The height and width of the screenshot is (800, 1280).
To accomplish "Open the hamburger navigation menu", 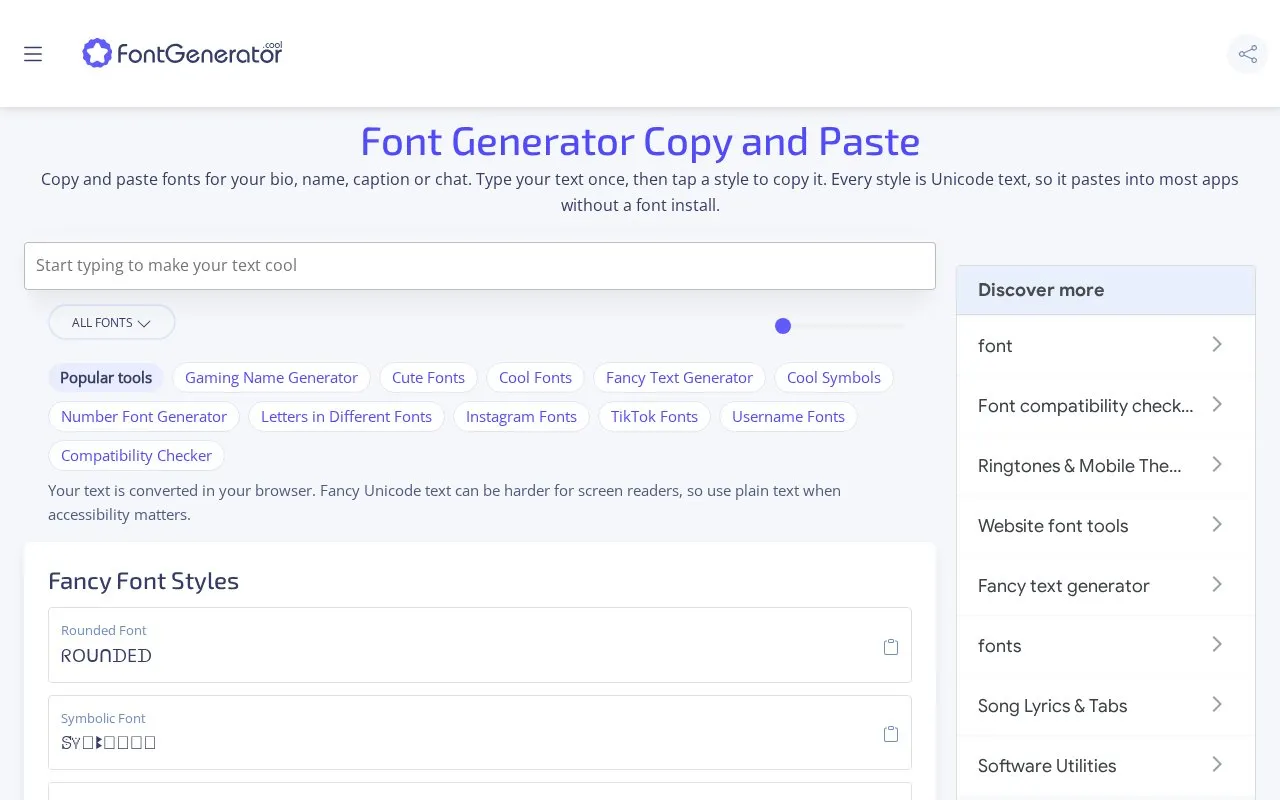I will [33, 54].
